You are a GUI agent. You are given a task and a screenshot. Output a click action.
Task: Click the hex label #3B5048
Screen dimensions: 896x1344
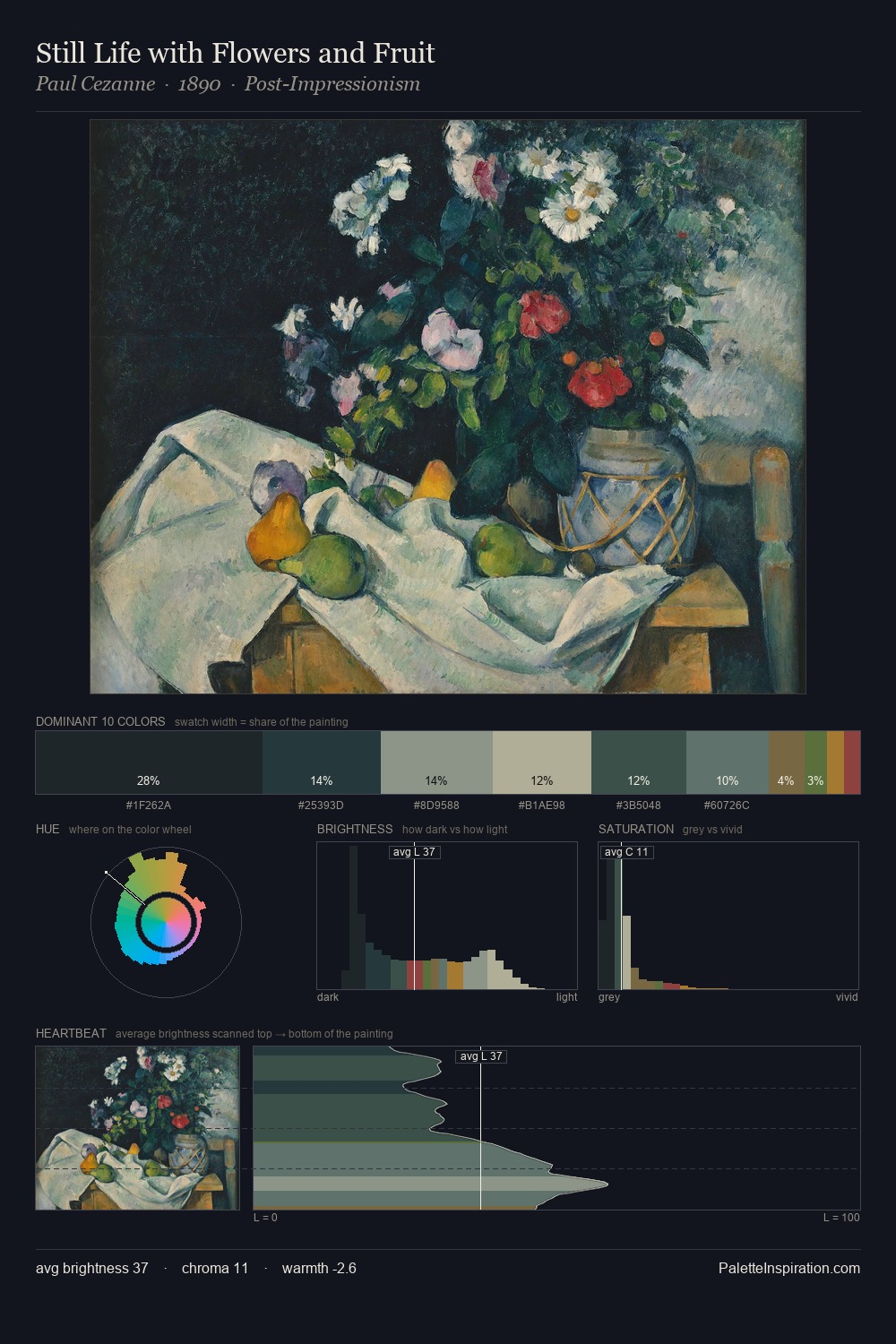639,806
